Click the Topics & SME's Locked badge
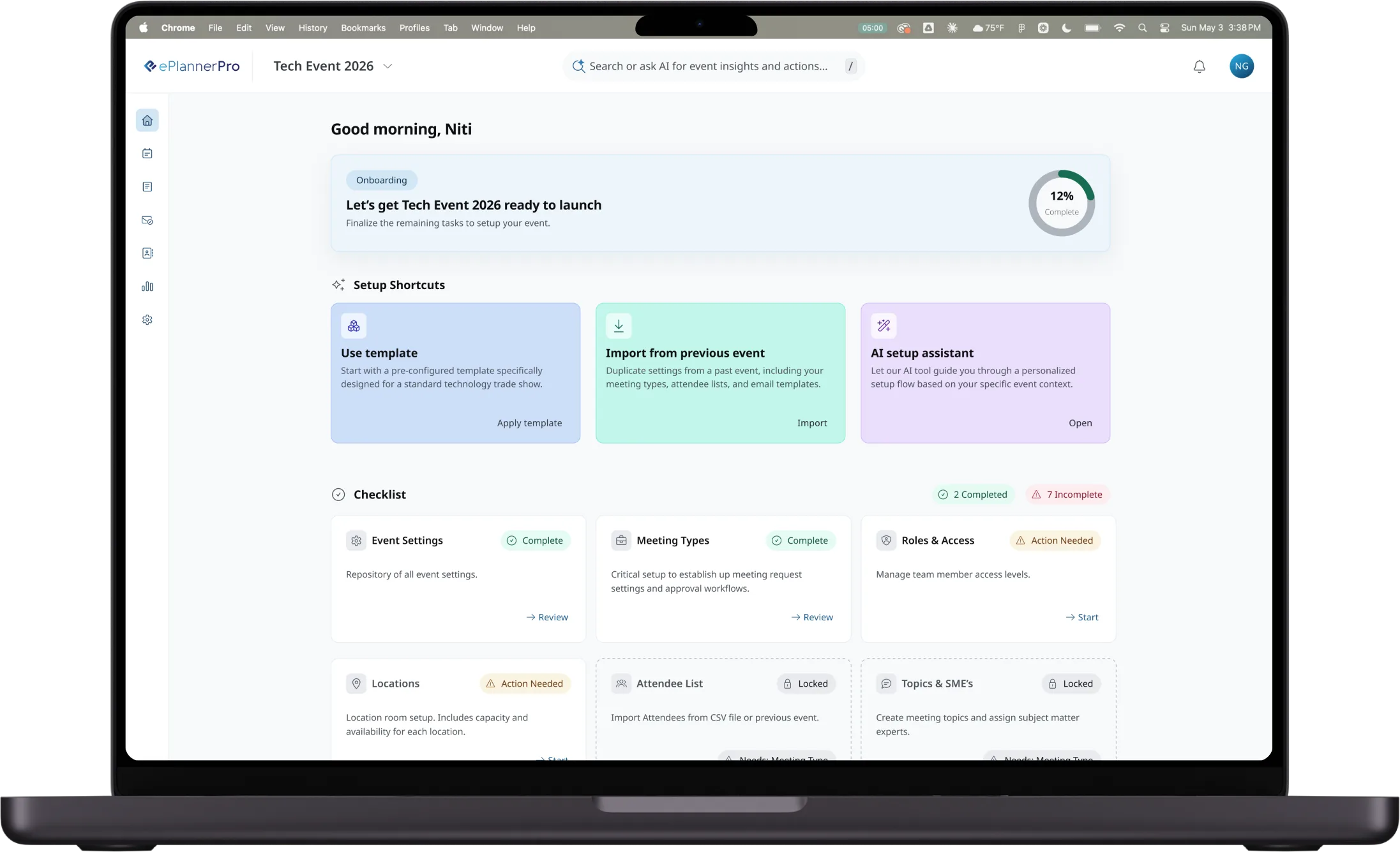 [x=1071, y=684]
